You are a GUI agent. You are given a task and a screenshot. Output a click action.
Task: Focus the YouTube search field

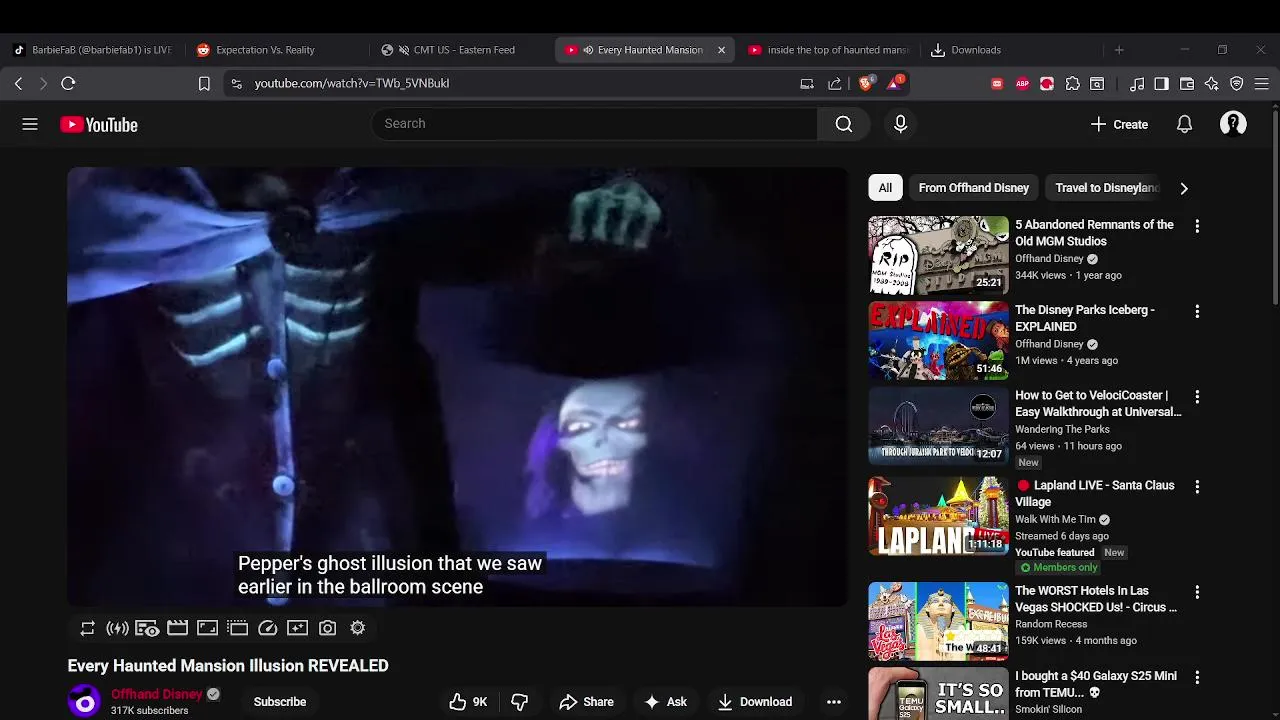point(595,124)
